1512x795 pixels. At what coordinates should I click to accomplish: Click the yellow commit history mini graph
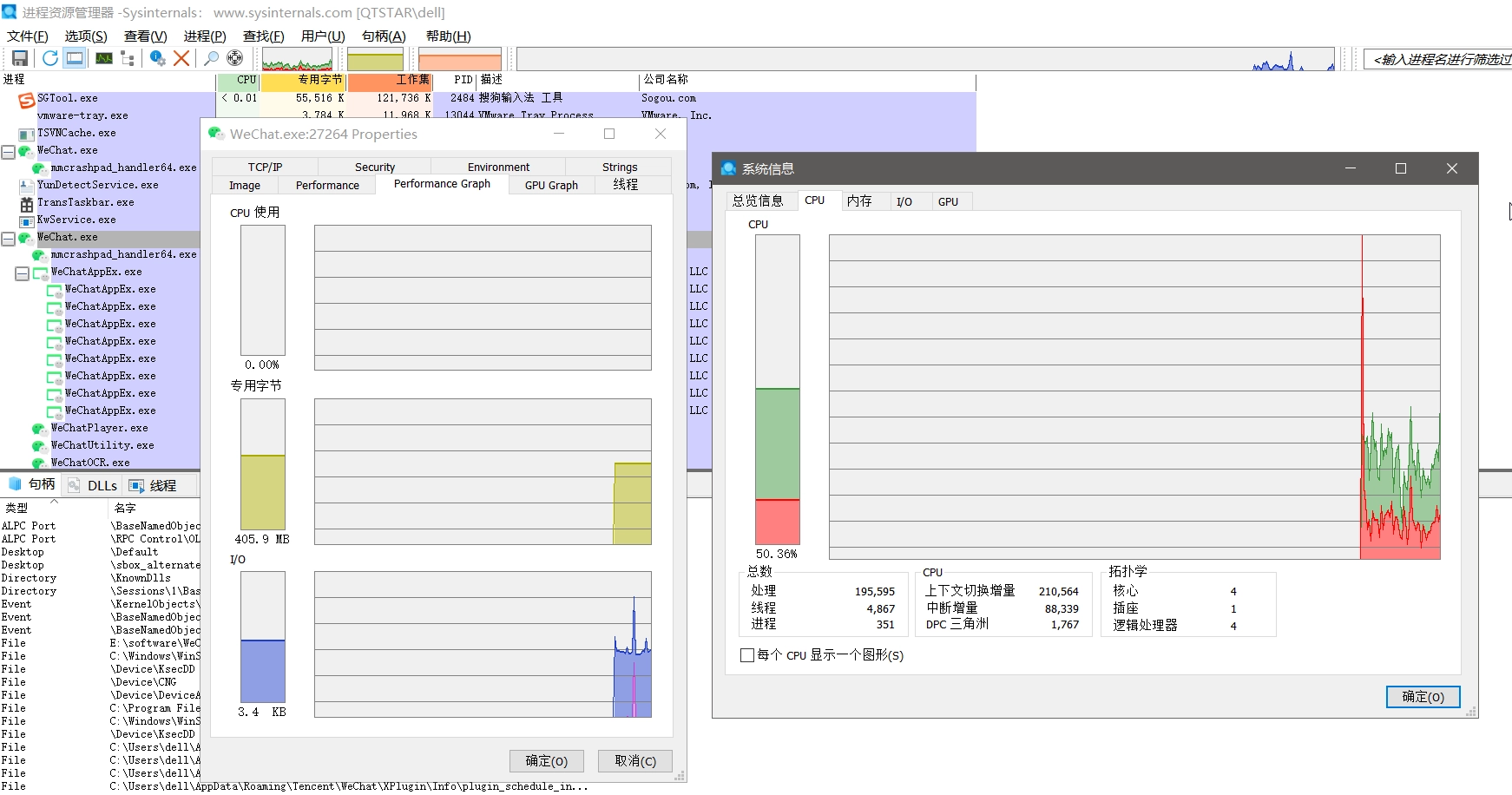coord(375,59)
